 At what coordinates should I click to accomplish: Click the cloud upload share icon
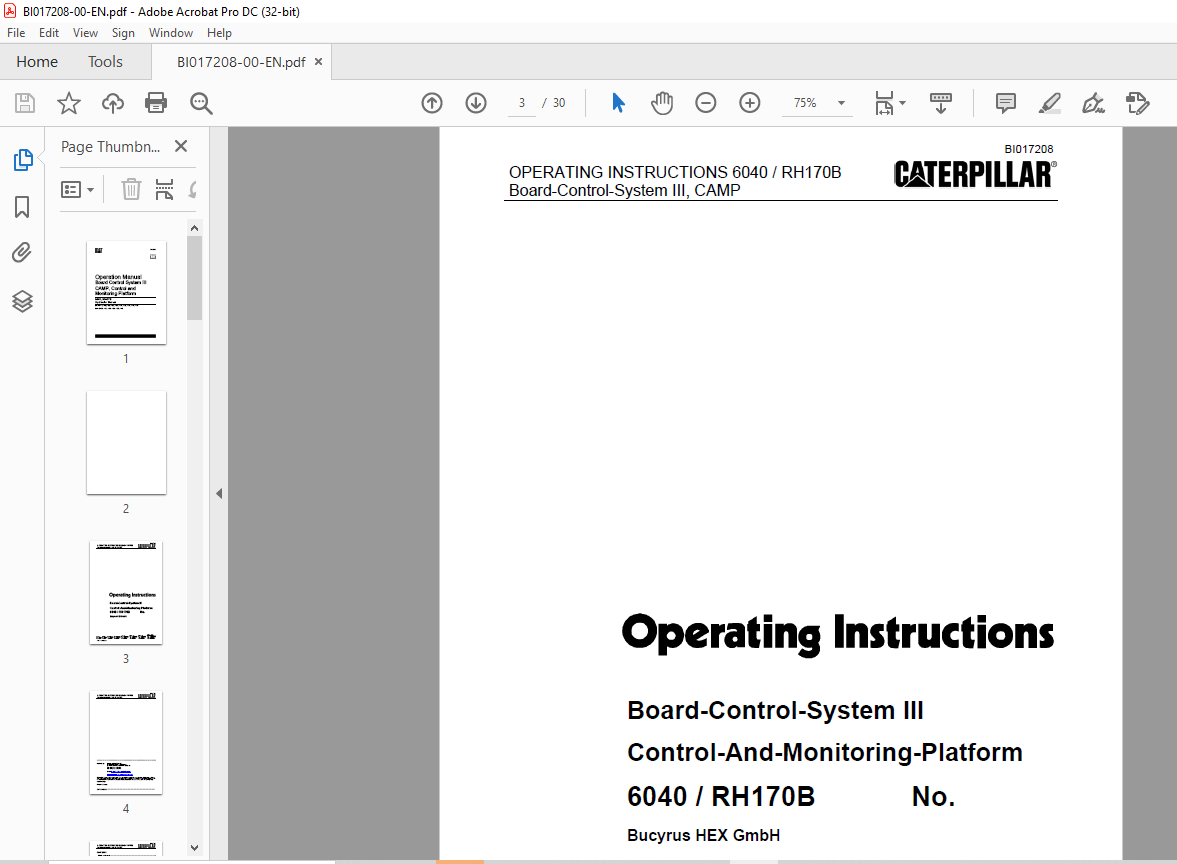[x=113, y=103]
